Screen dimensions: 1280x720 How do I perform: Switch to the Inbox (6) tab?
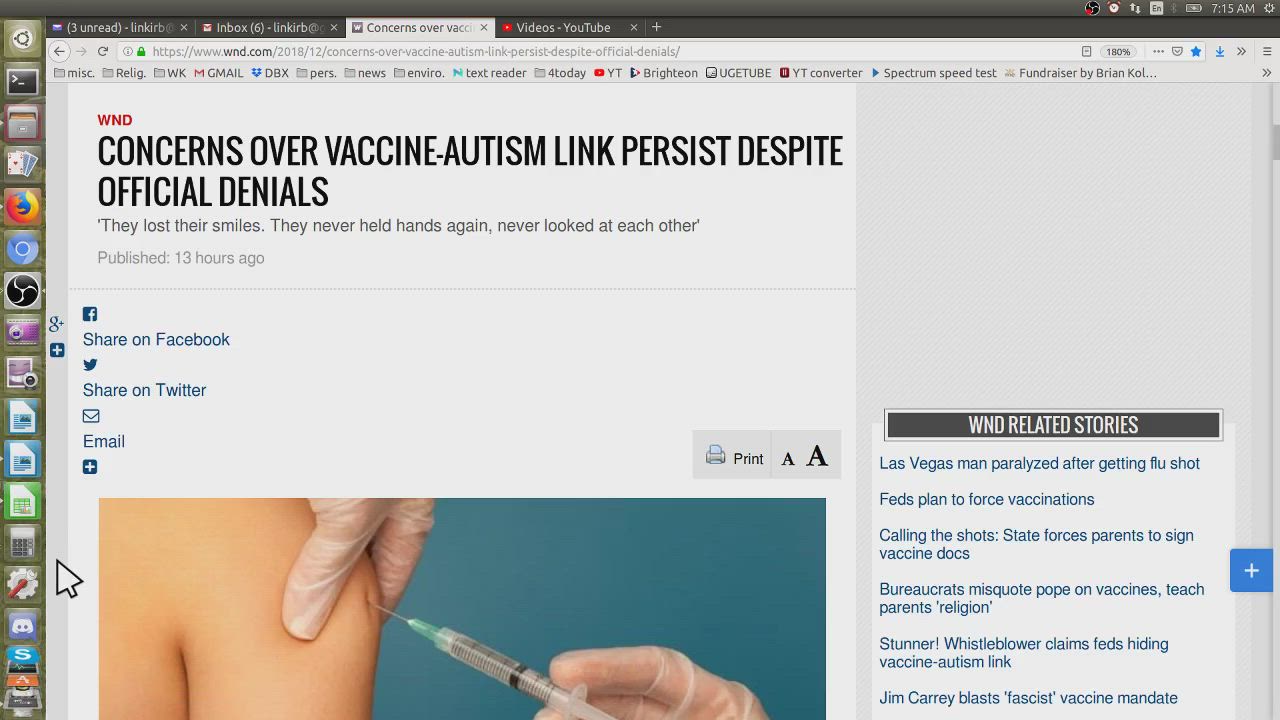[x=269, y=27]
